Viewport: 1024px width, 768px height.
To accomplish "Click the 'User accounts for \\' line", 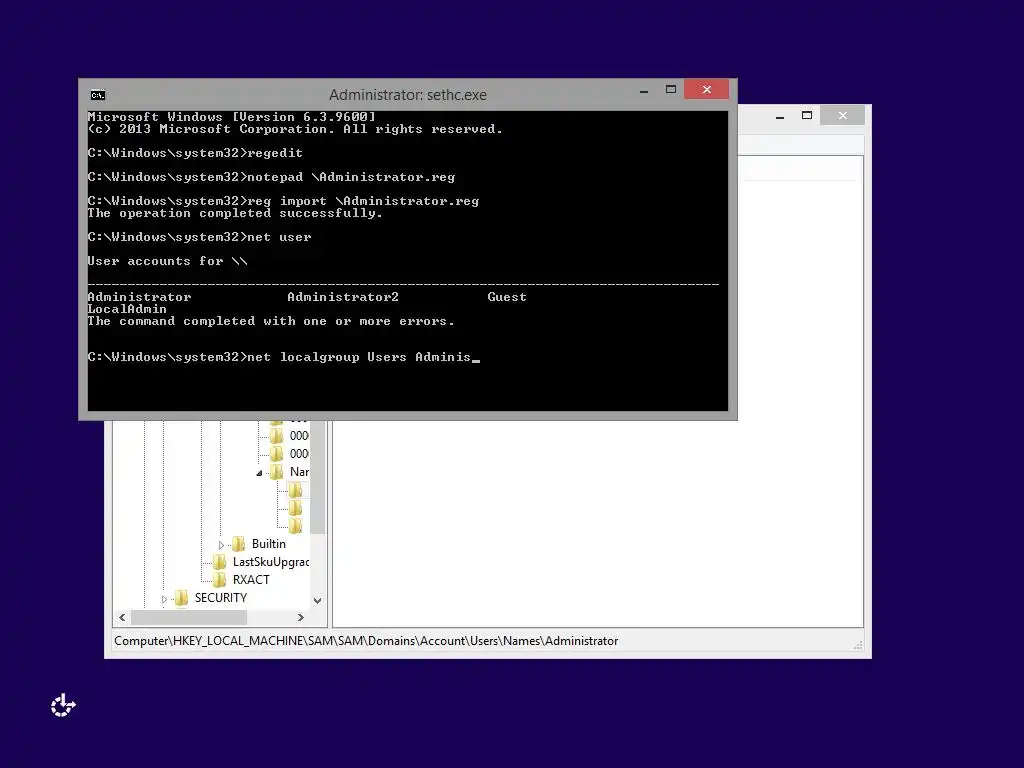I will click(167, 261).
